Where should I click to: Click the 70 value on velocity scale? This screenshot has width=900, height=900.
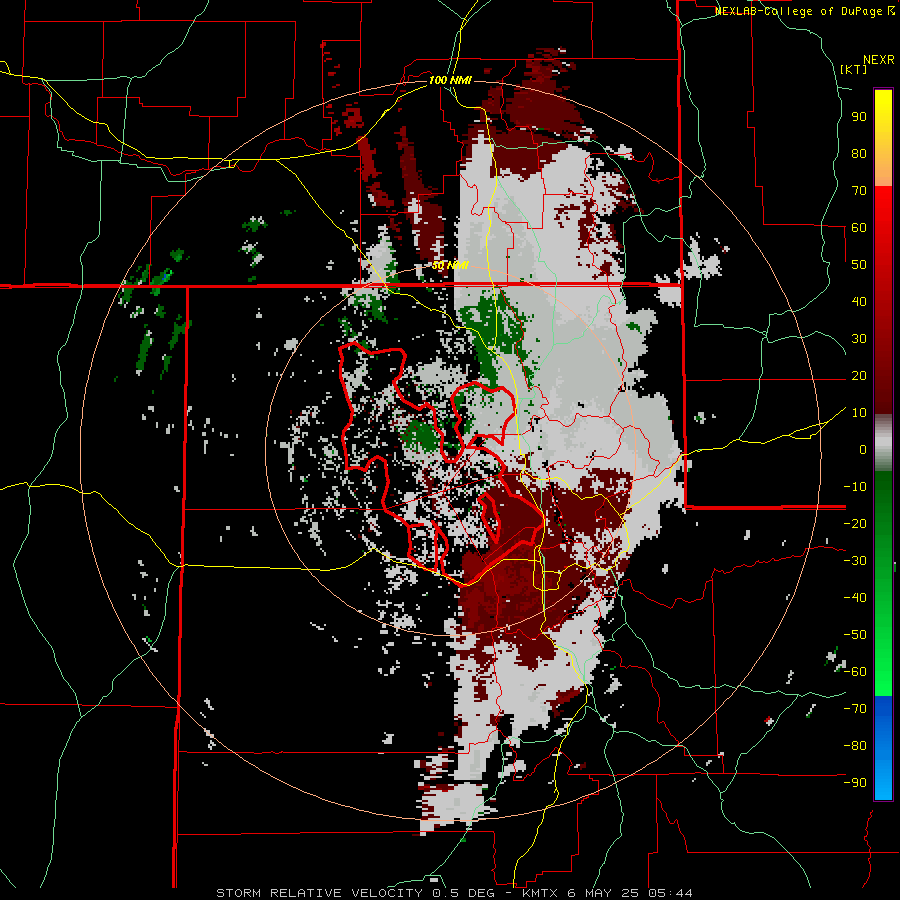tap(859, 191)
